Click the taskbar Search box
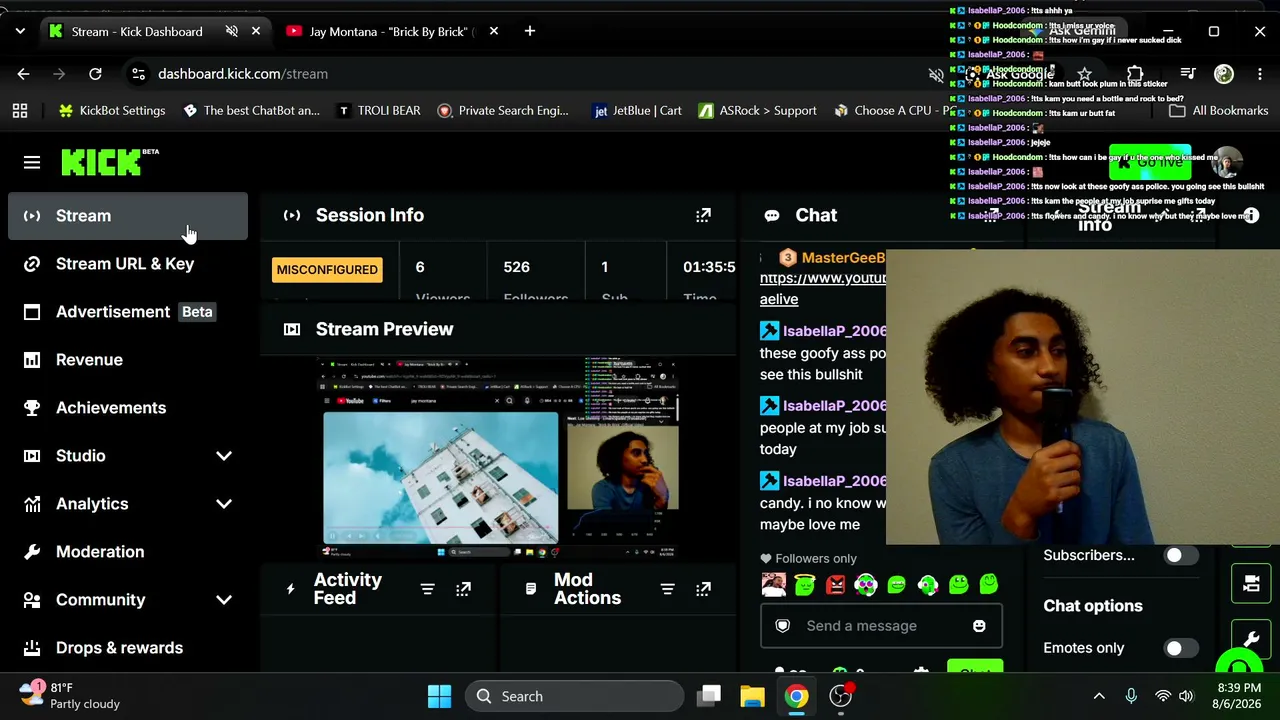1280x720 pixels. click(x=574, y=696)
